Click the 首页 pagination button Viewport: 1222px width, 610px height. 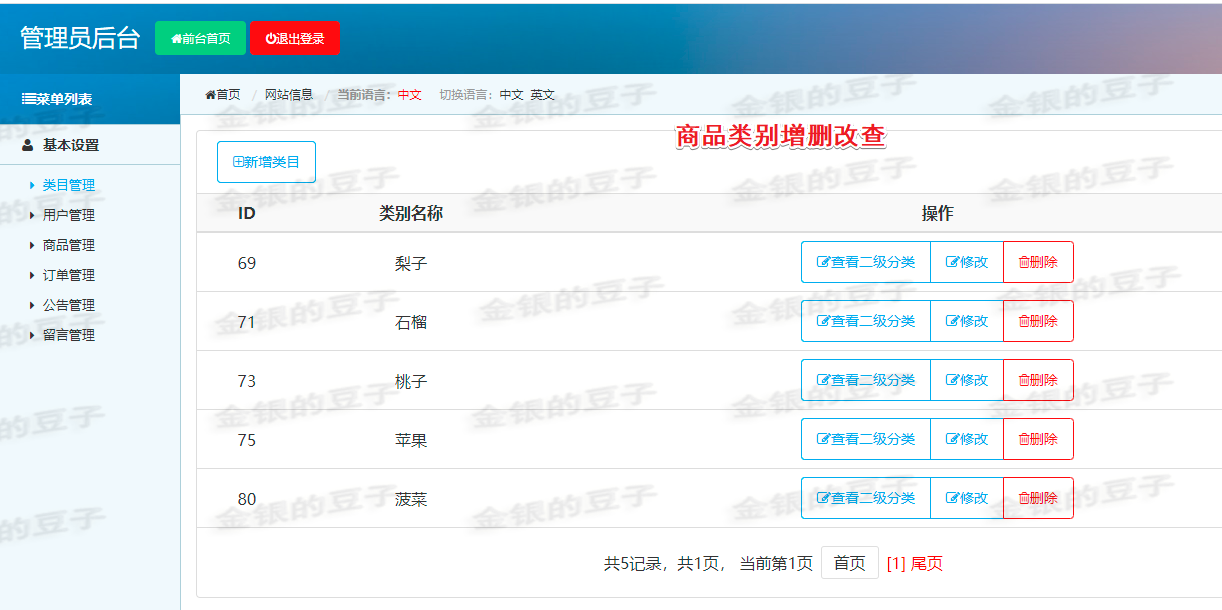850,563
